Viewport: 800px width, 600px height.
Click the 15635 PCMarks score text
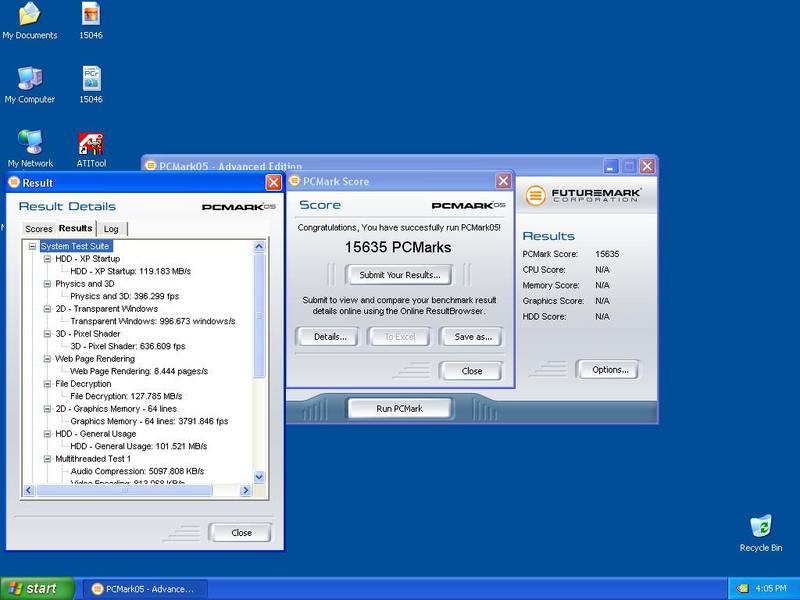(x=398, y=247)
